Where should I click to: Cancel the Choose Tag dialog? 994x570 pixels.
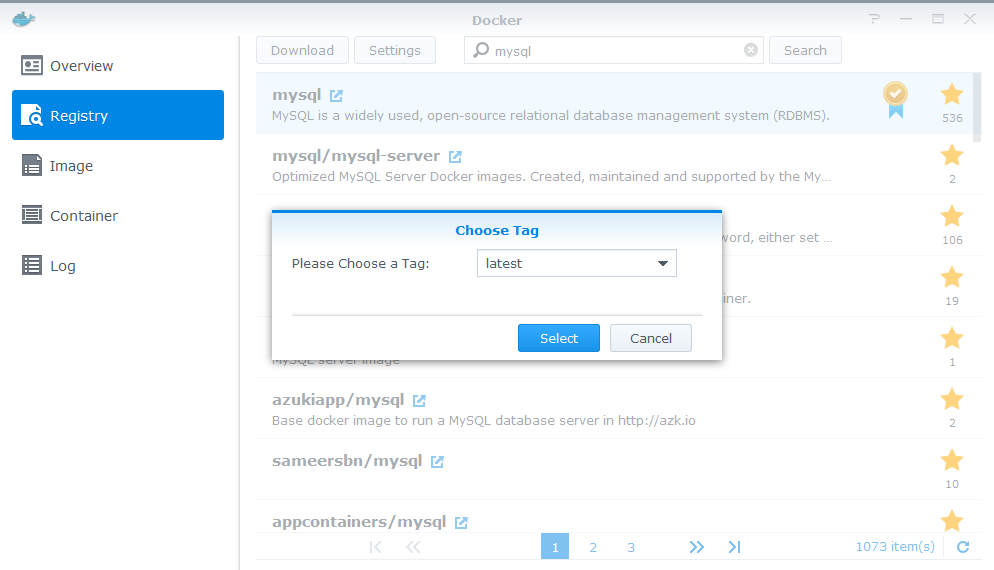(x=650, y=338)
